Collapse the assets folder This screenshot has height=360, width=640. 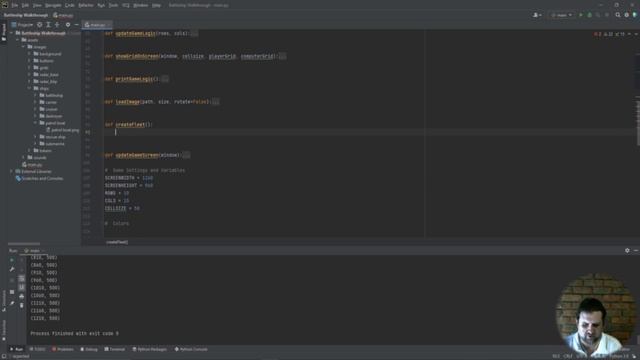click(18, 40)
